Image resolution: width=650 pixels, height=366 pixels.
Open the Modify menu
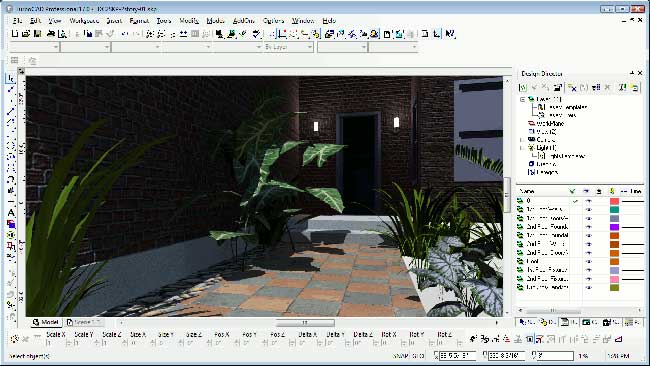(189, 20)
